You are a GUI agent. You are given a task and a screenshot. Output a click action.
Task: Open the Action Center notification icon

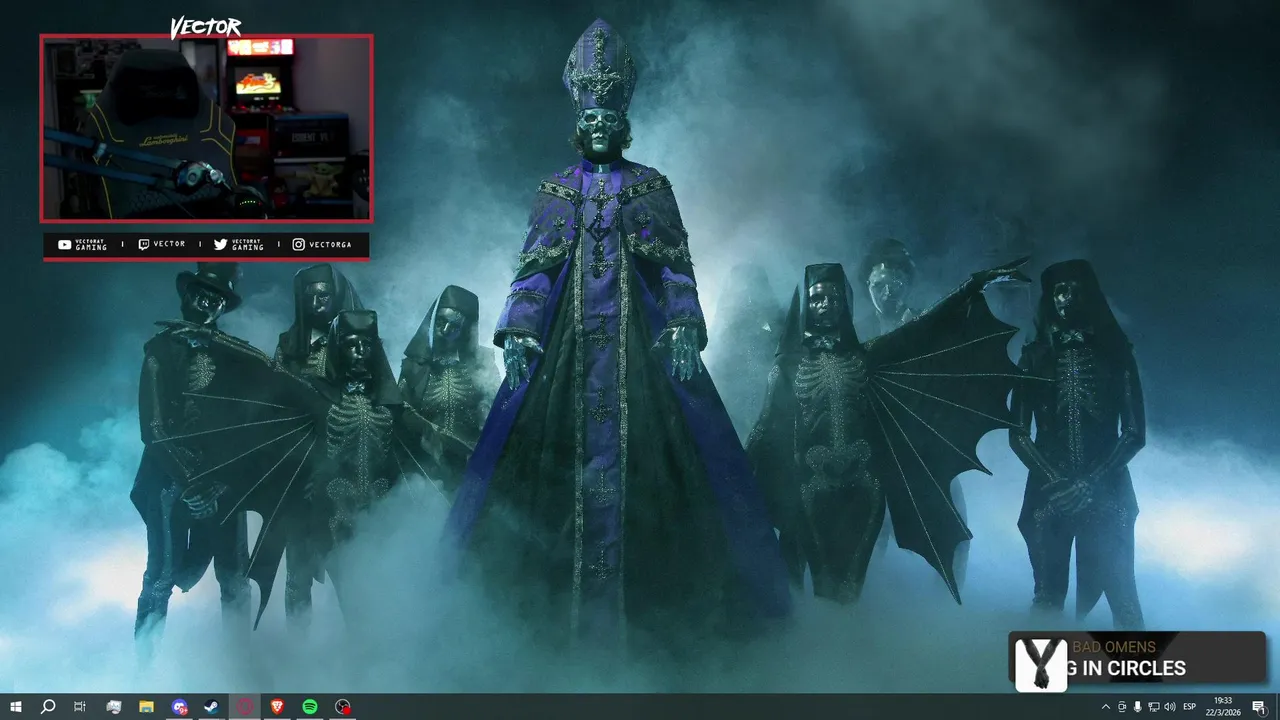[1259, 707]
